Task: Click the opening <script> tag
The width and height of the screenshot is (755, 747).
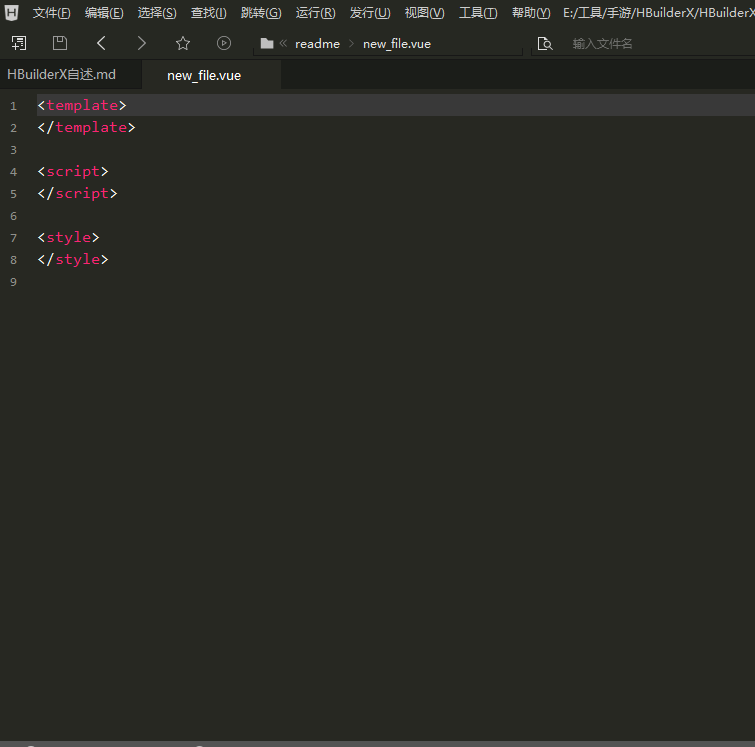Action: click(x=73, y=171)
